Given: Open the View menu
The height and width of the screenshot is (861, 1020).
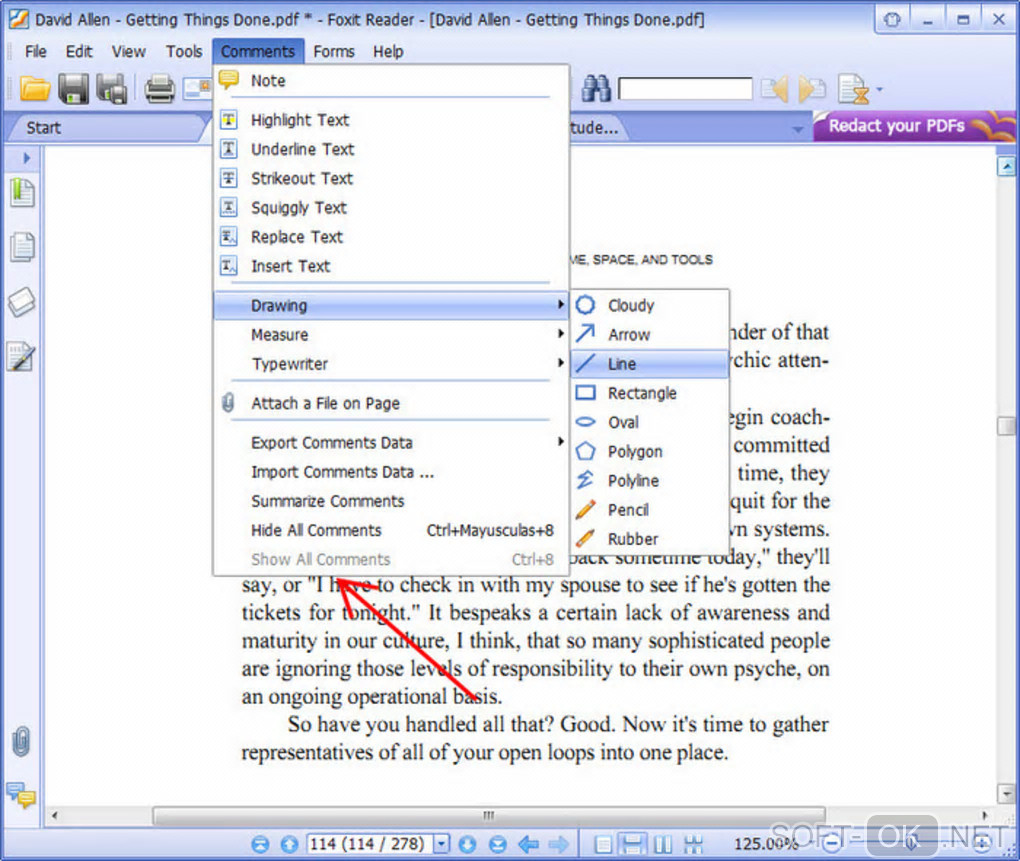Looking at the screenshot, I should pyautogui.click(x=128, y=51).
